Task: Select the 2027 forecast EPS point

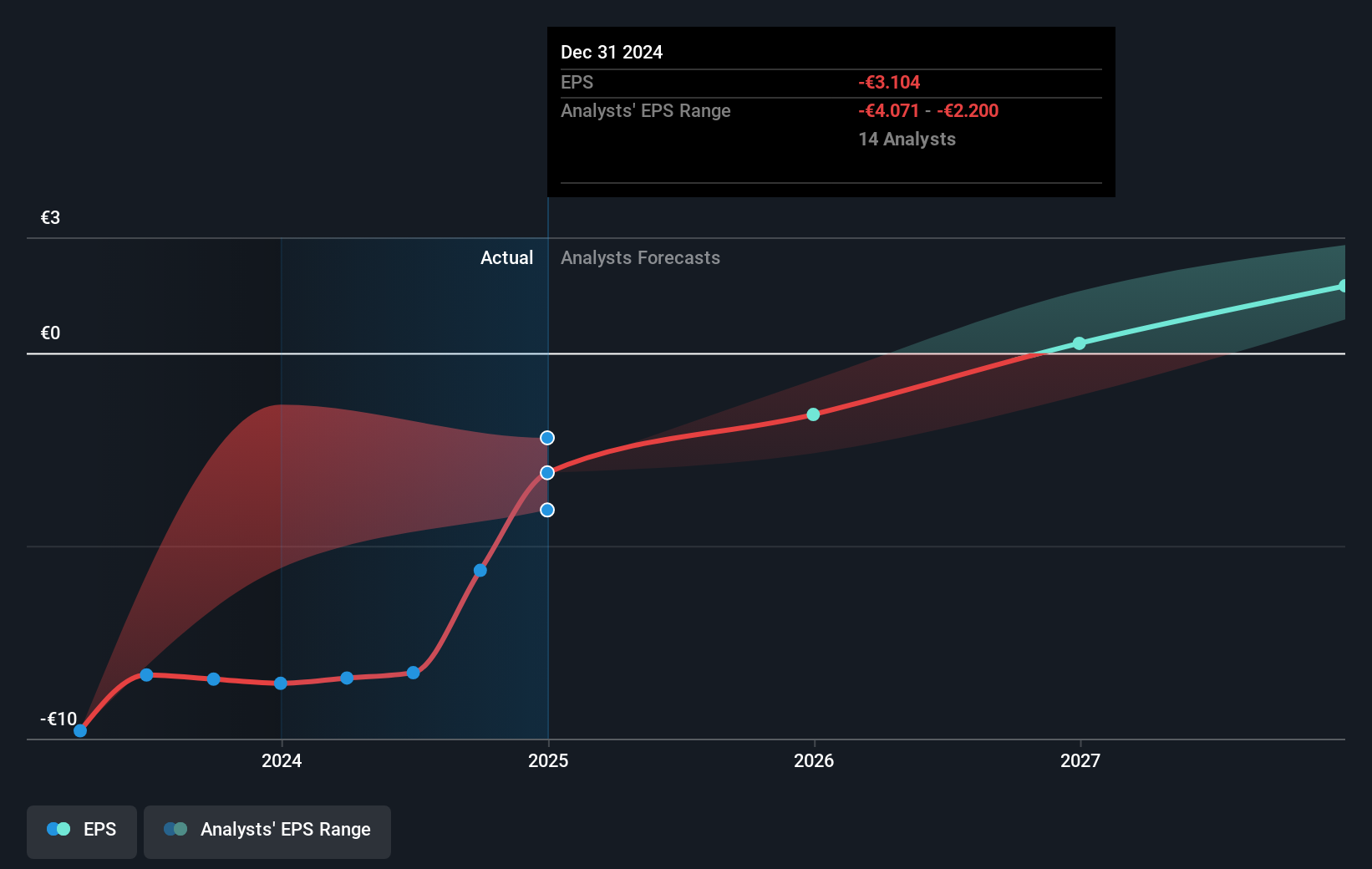Action: click(1080, 343)
